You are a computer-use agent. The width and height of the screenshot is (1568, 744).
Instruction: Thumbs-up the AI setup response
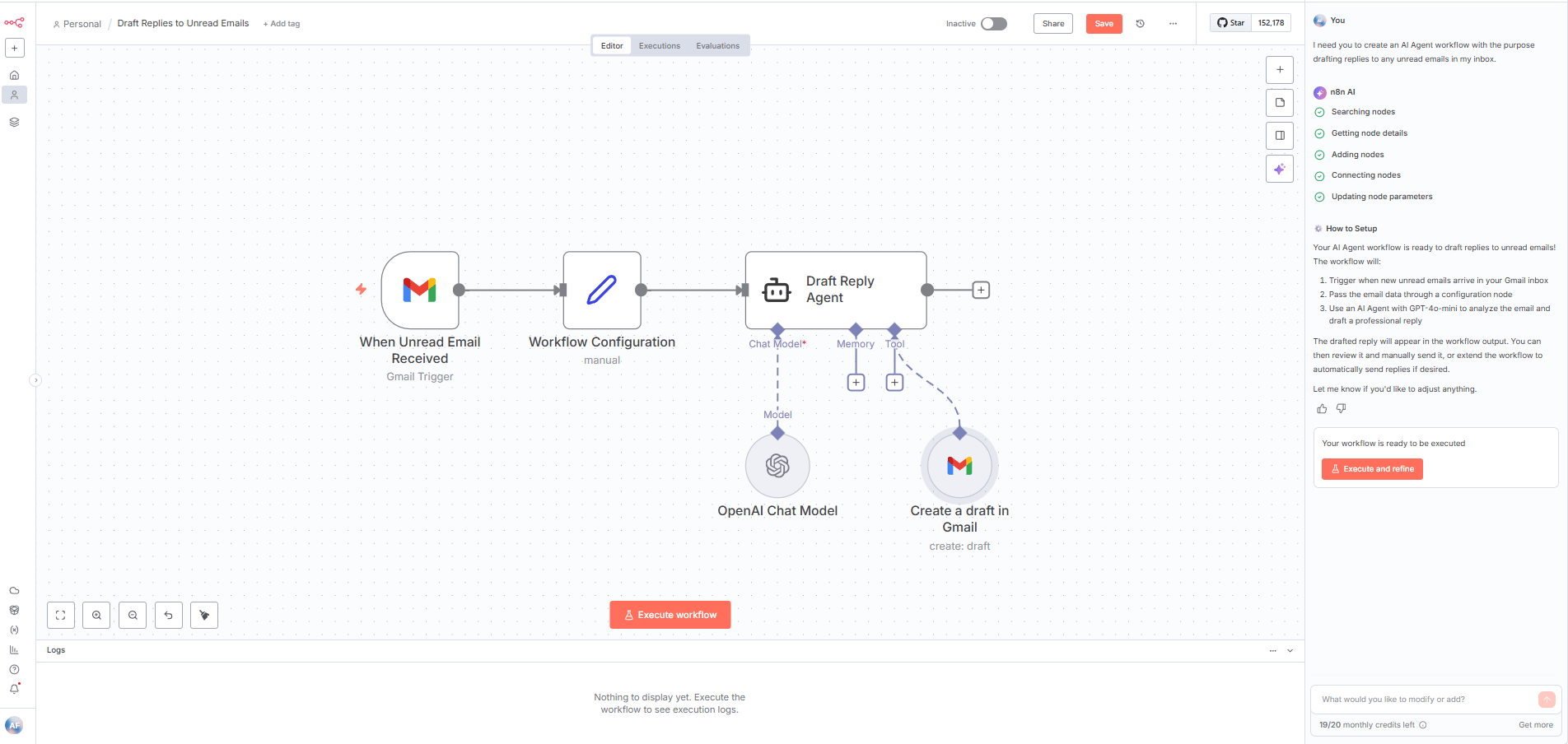click(x=1321, y=408)
